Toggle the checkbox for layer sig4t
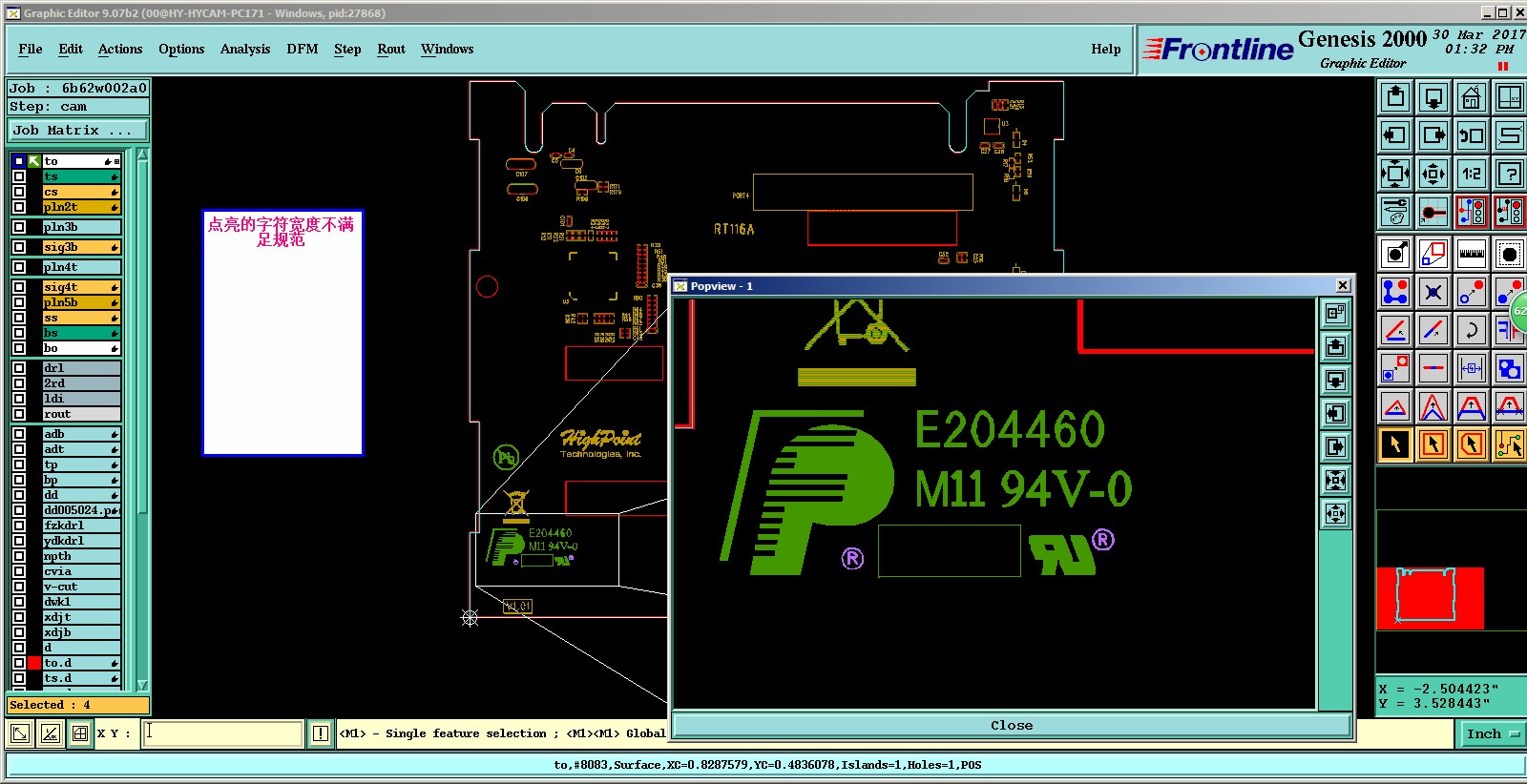Viewport: 1527px width, 784px height. (x=19, y=287)
